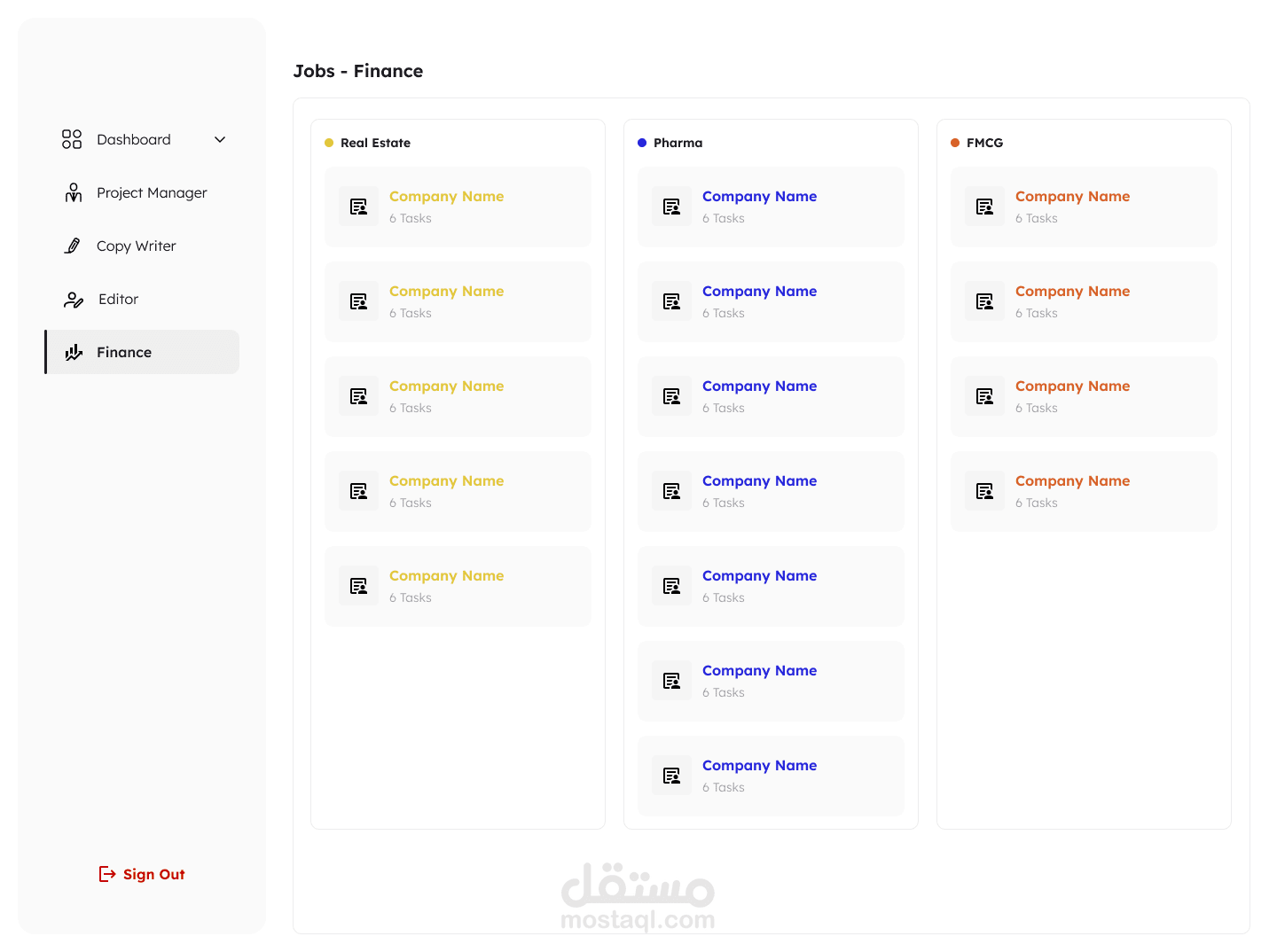Click the blue Pharma color dot

pyautogui.click(x=642, y=143)
